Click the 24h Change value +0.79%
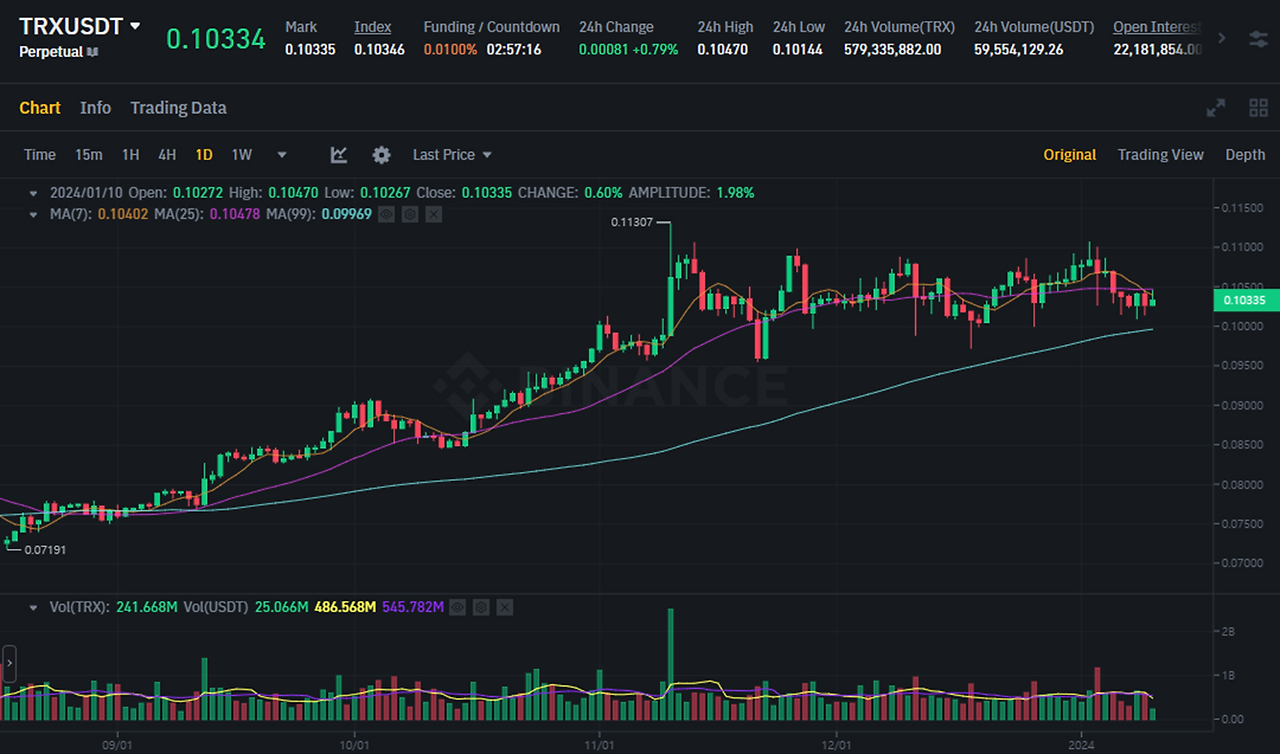Image resolution: width=1280 pixels, height=754 pixels. (x=654, y=49)
